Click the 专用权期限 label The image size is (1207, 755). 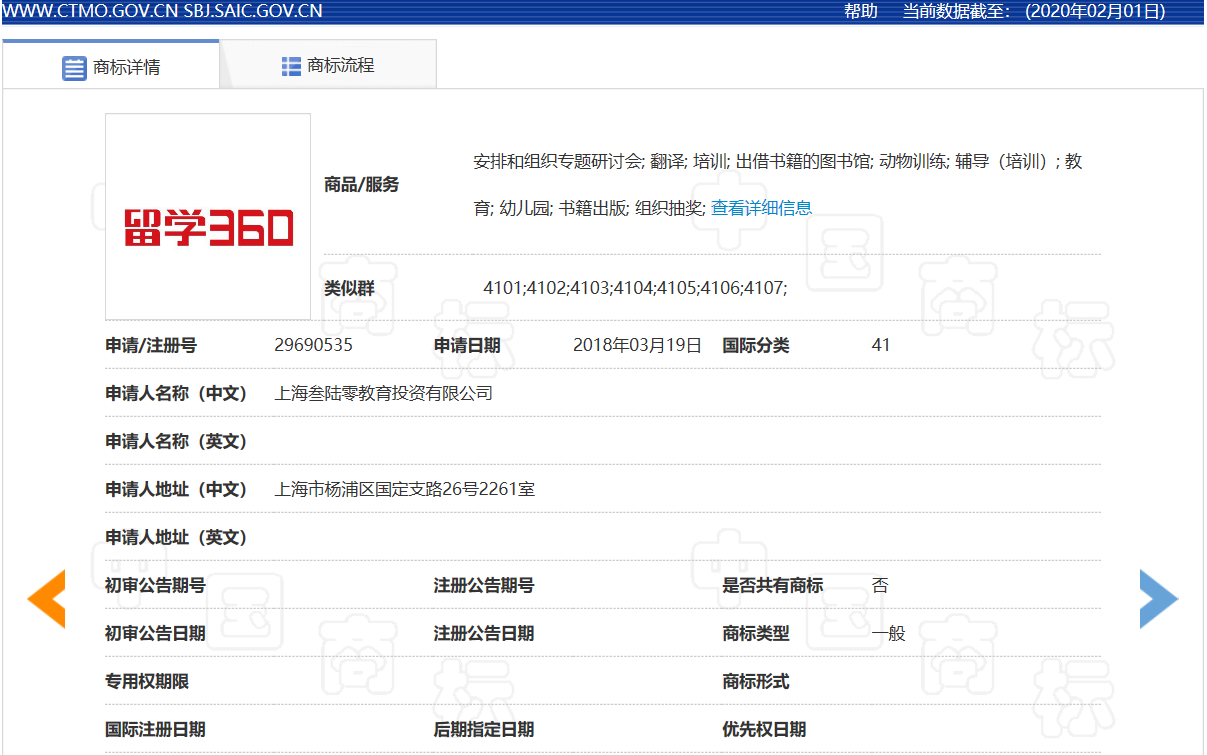[x=147, y=681]
